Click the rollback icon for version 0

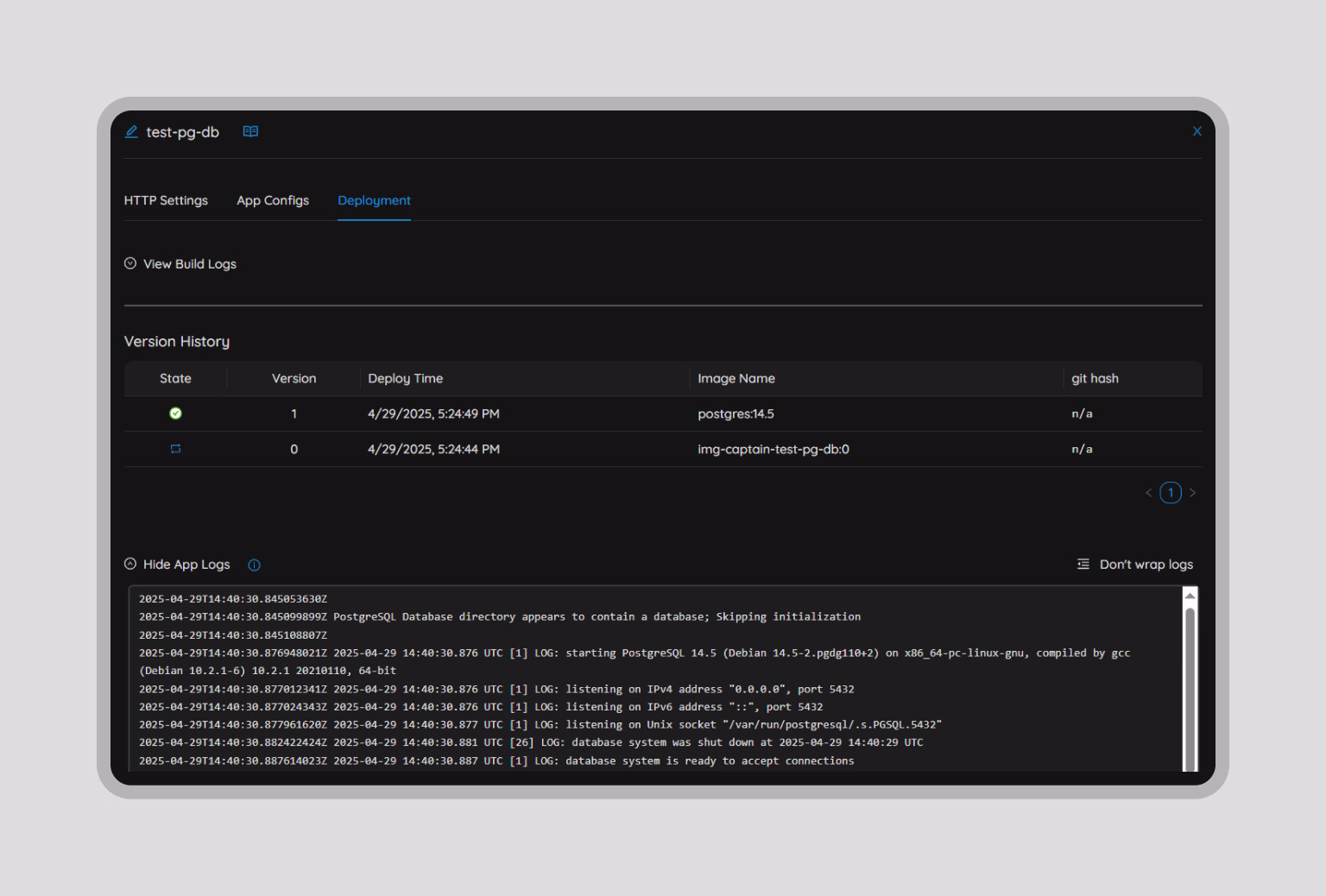click(x=175, y=449)
